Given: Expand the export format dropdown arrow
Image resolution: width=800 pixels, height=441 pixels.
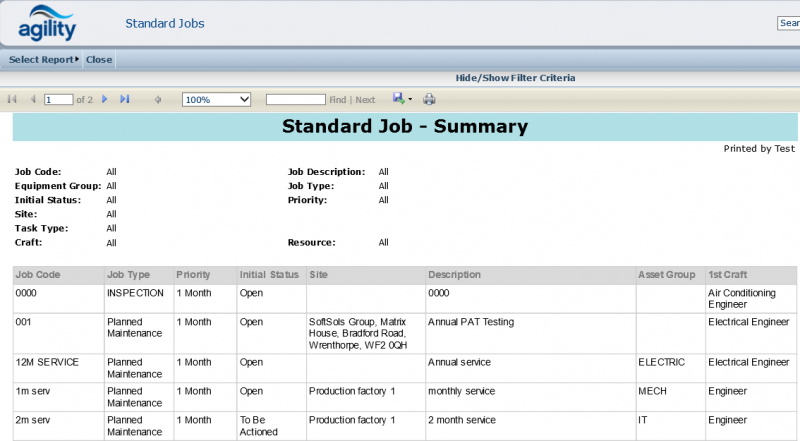Looking at the screenshot, I should tap(410, 99).
